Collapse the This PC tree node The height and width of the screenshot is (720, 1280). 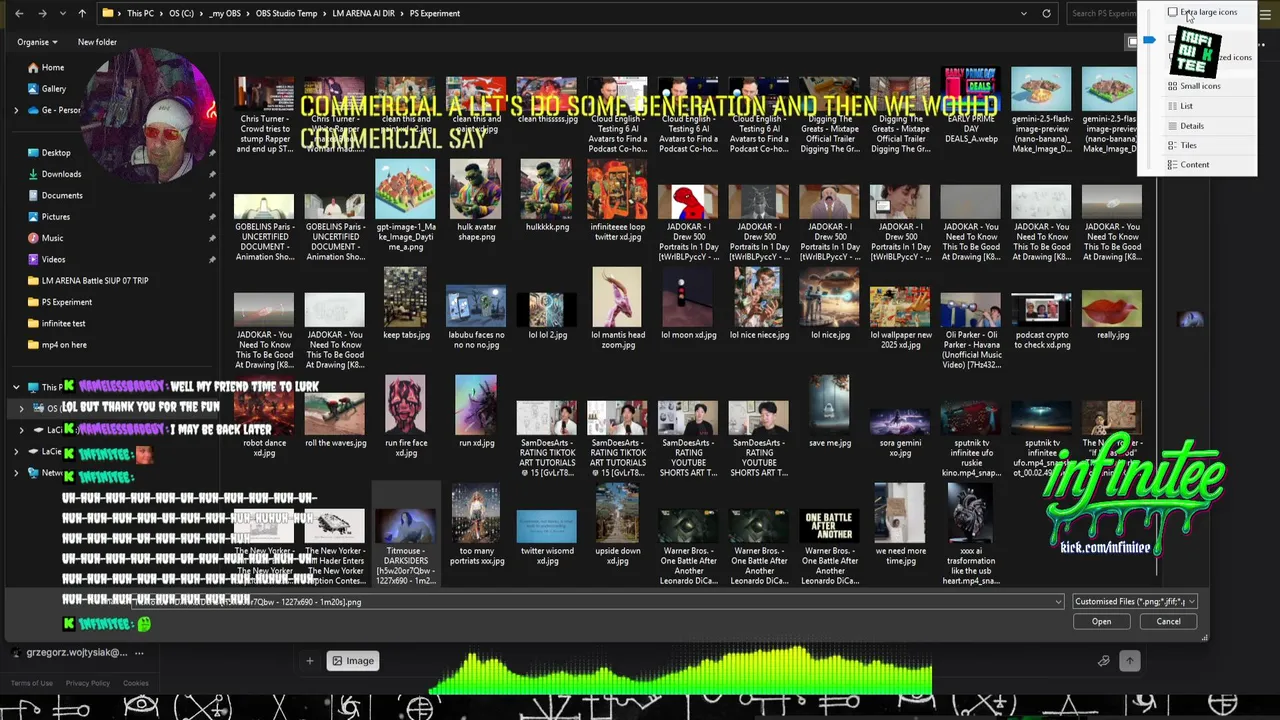[x=16, y=387]
